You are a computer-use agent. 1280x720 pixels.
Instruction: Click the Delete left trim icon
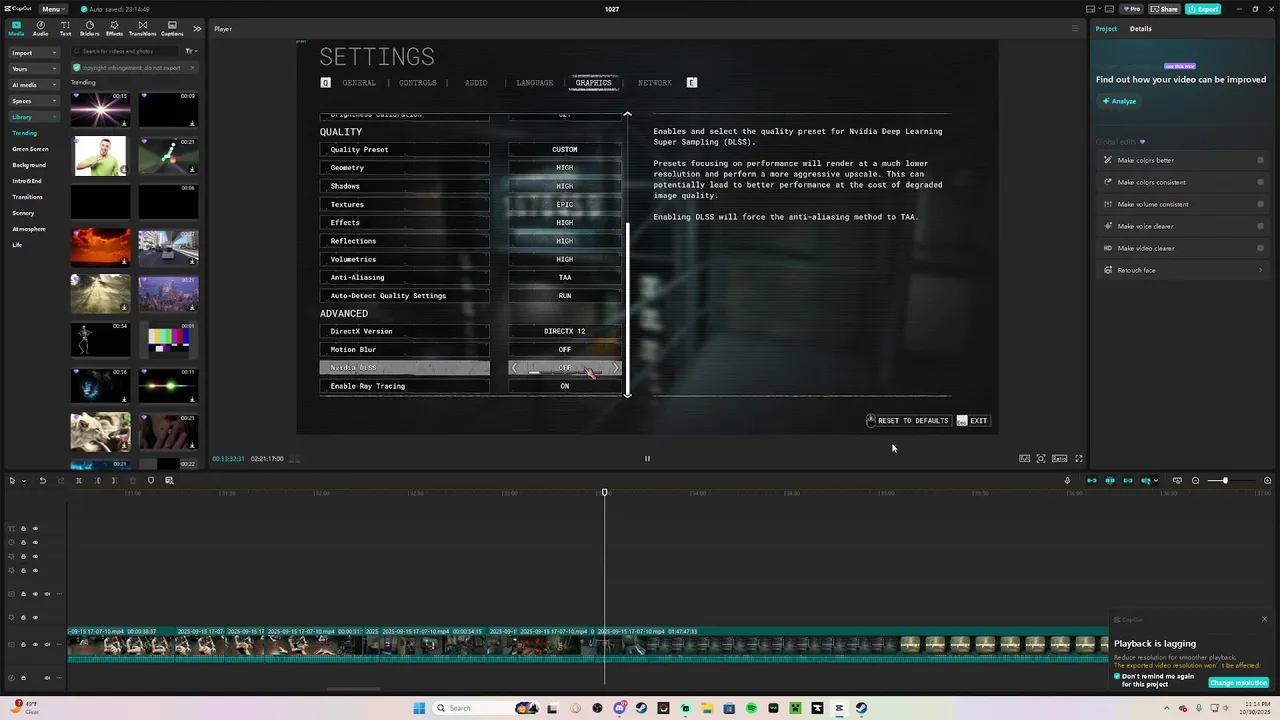(x=97, y=480)
